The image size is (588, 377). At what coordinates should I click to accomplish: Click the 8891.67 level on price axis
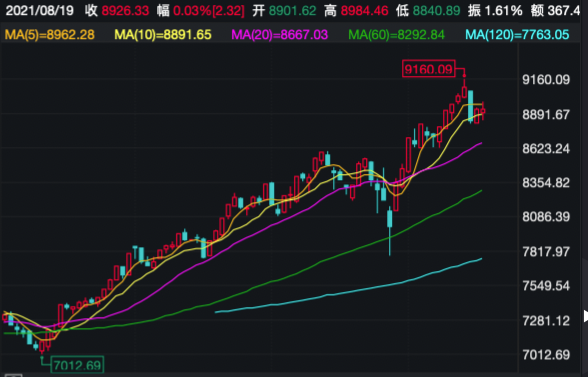point(546,114)
